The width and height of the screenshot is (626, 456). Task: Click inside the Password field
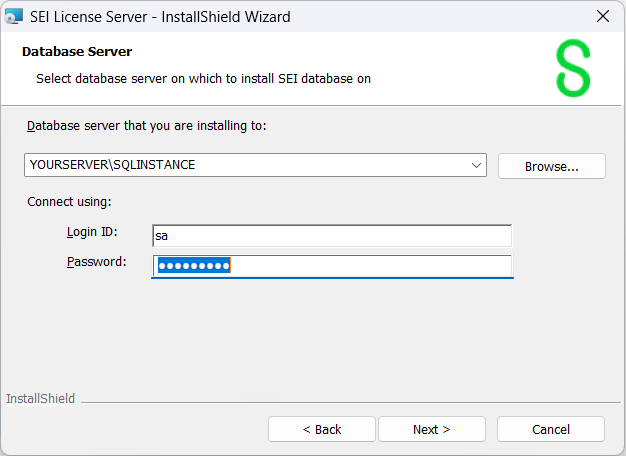(x=331, y=265)
